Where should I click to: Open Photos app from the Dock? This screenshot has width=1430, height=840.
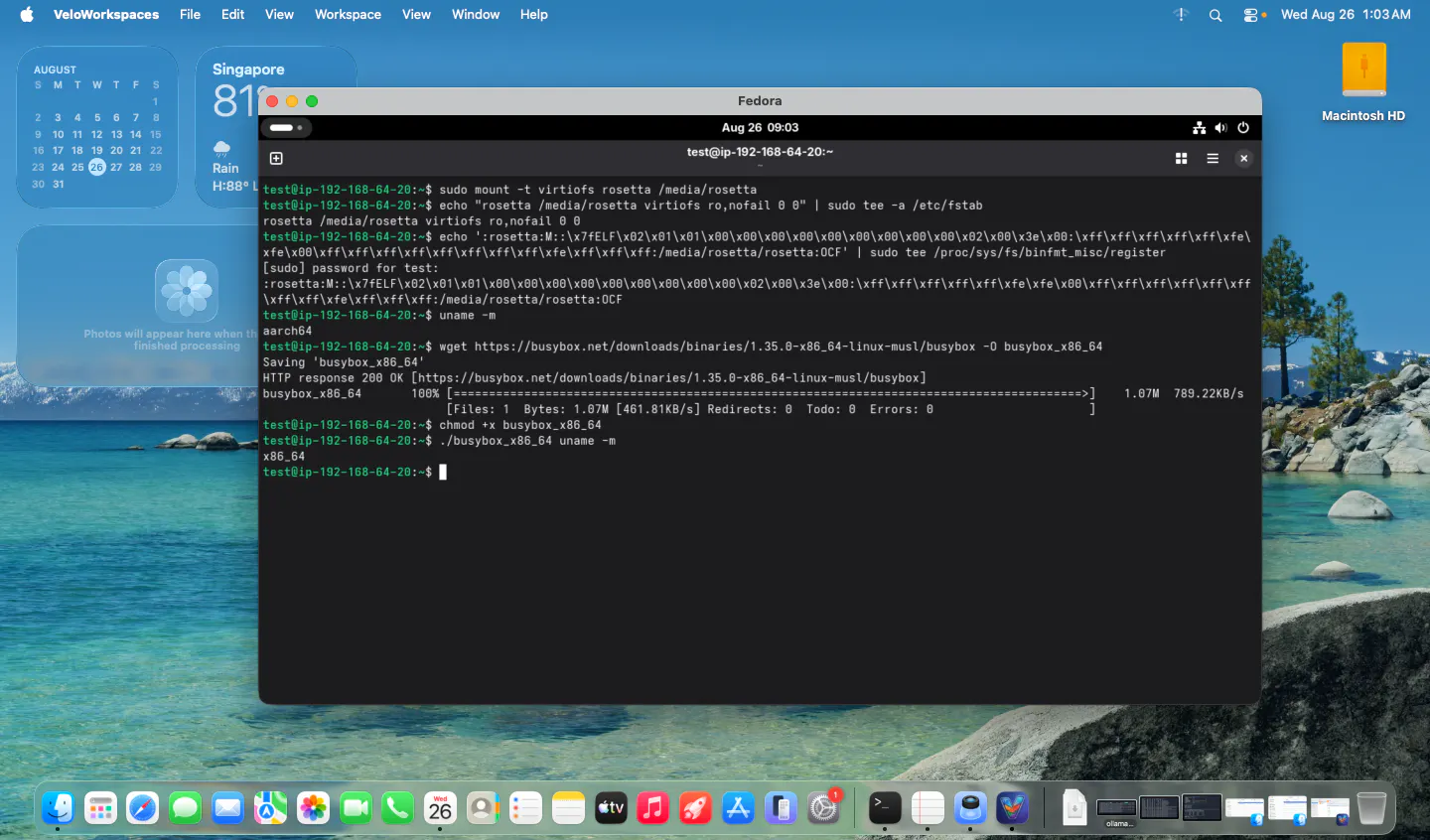click(313, 808)
